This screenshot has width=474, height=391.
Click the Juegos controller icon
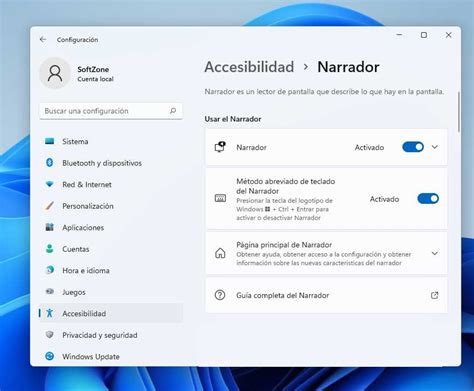click(50, 292)
